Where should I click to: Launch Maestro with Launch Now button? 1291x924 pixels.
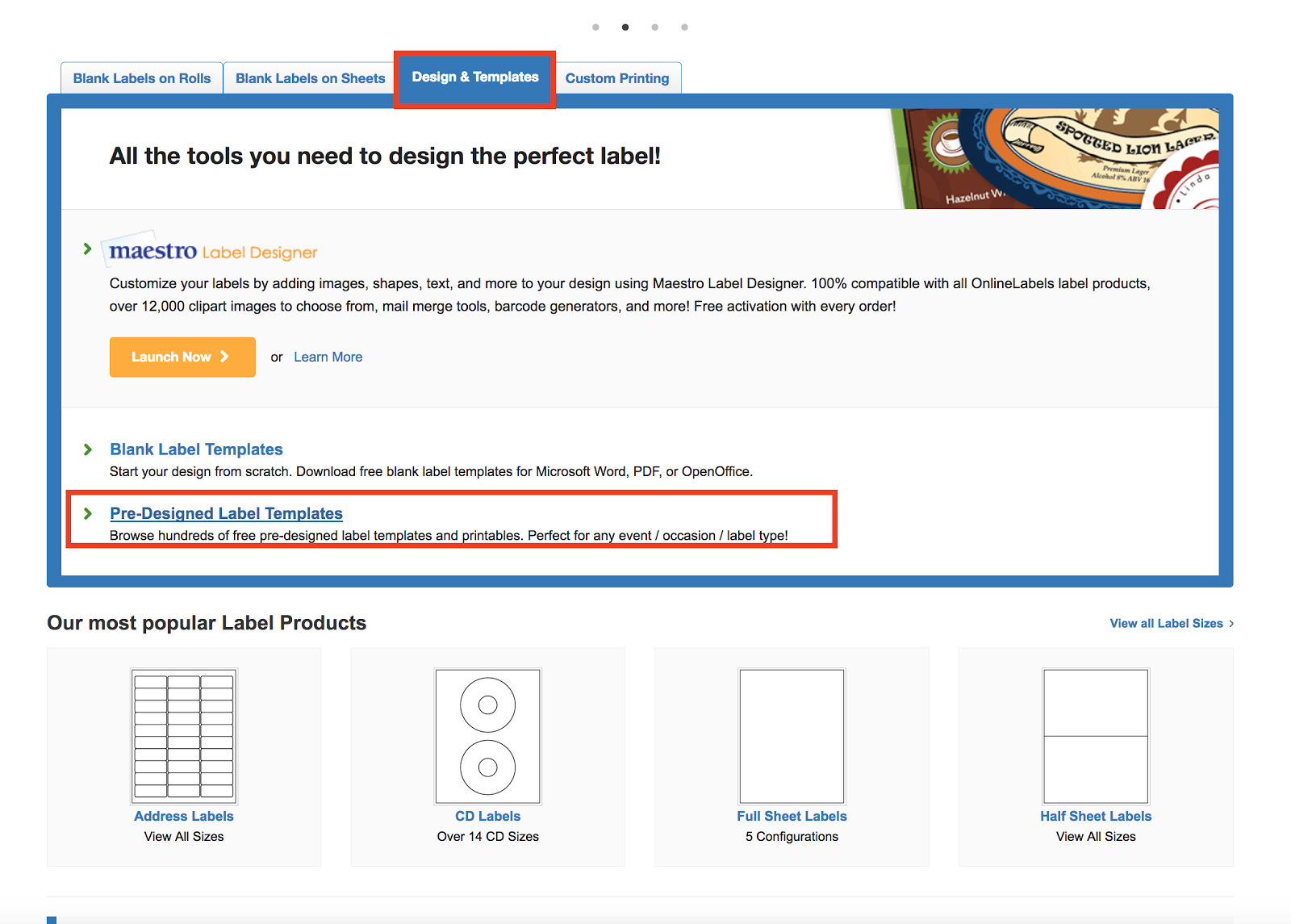pos(182,357)
